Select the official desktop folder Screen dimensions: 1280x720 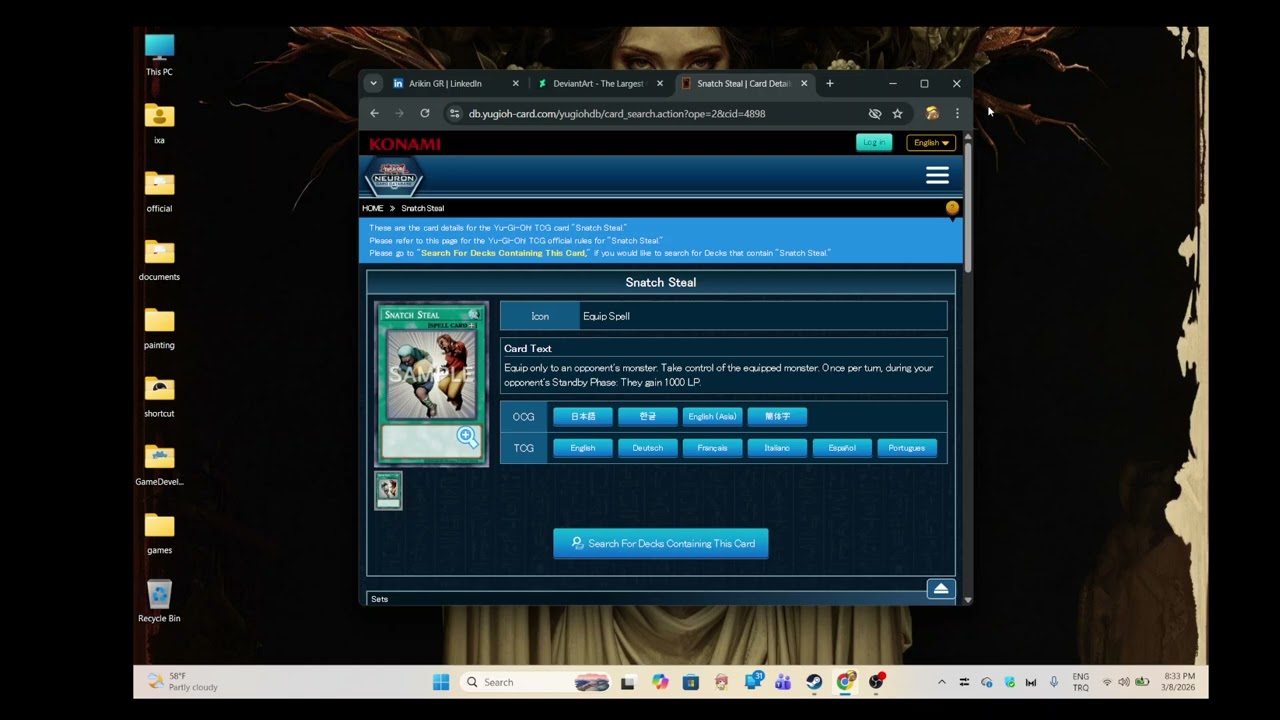click(159, 192)
